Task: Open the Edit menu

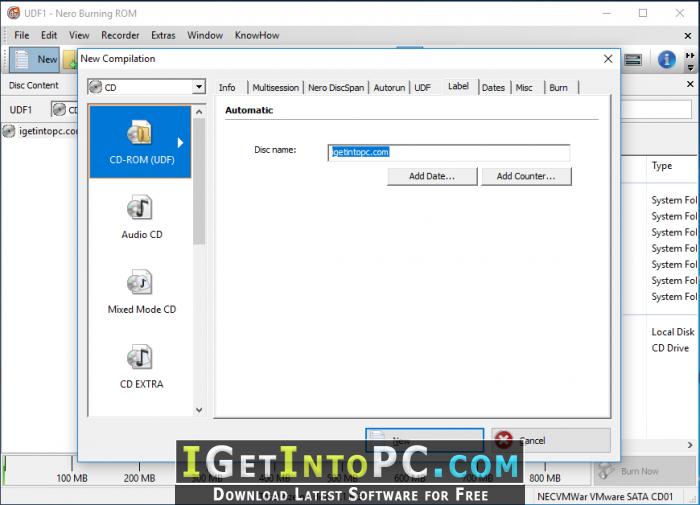Action: tap(49, 35)
